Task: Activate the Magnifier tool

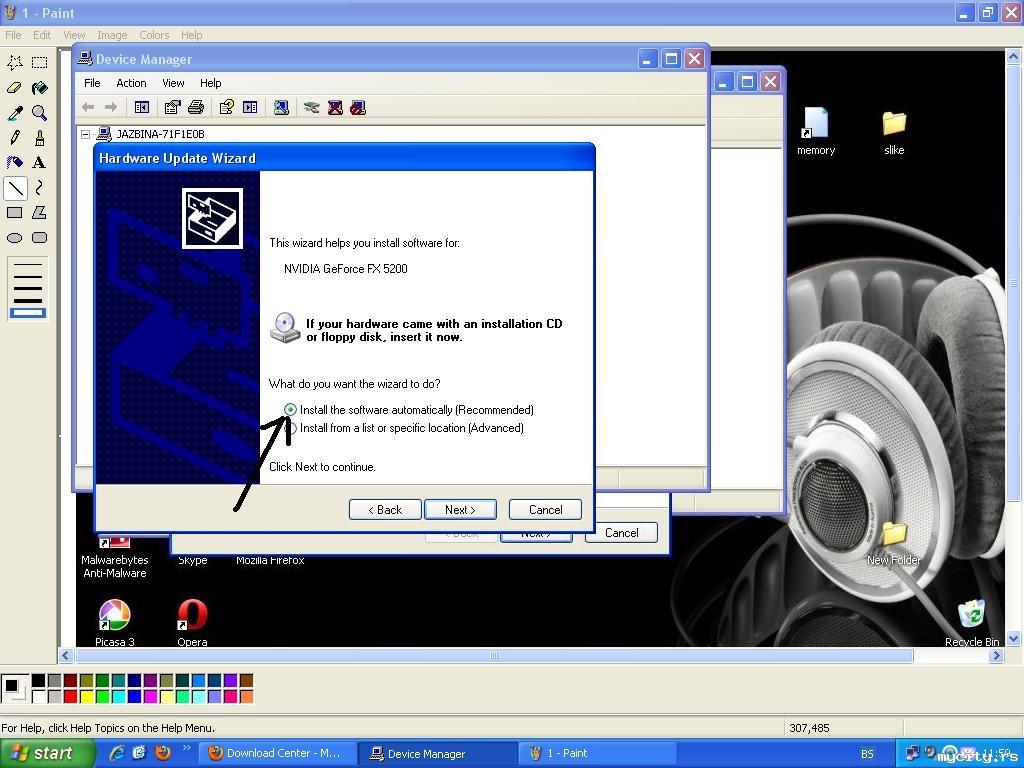Action: 39,113
